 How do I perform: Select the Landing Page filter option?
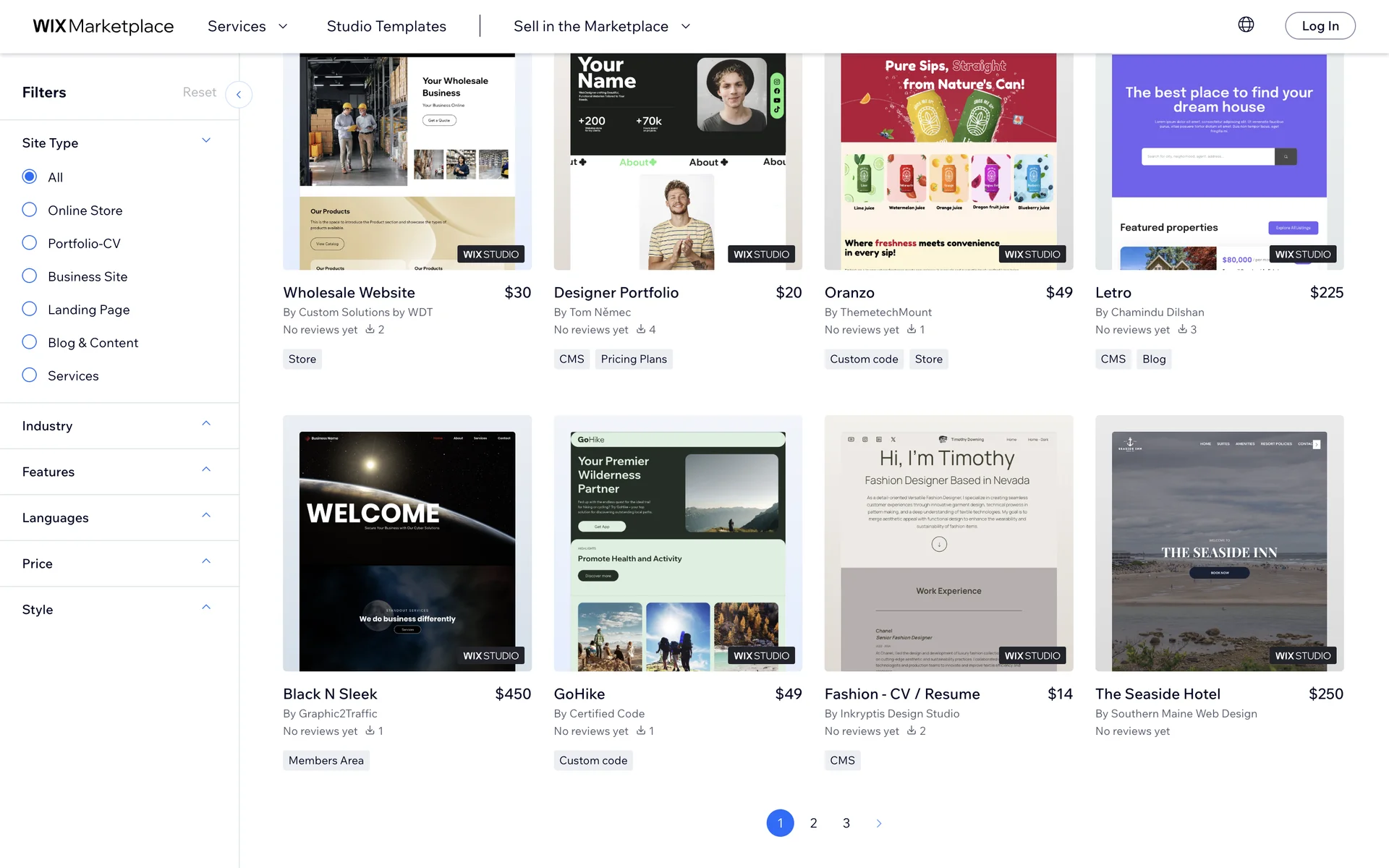pos(30,309)
